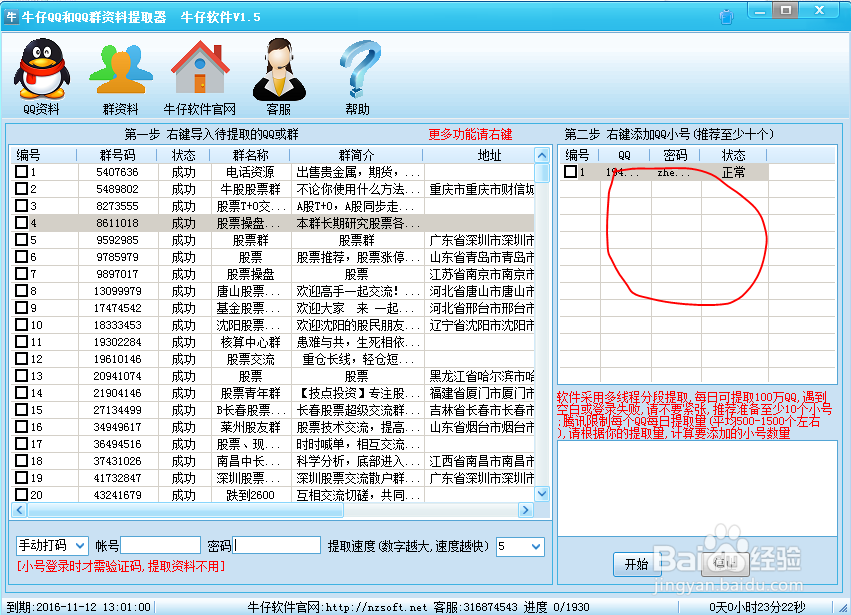Check the checkbox for row 1 group 5407636
Screen dimensions: 851x615
tap(21, 172)
